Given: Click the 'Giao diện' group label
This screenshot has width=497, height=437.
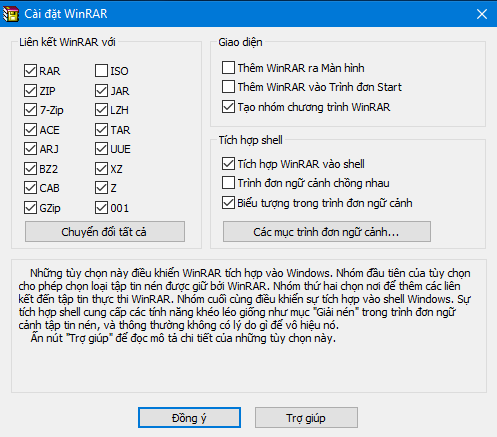Looking at the screenshot, I should click(x=240, y=42).
